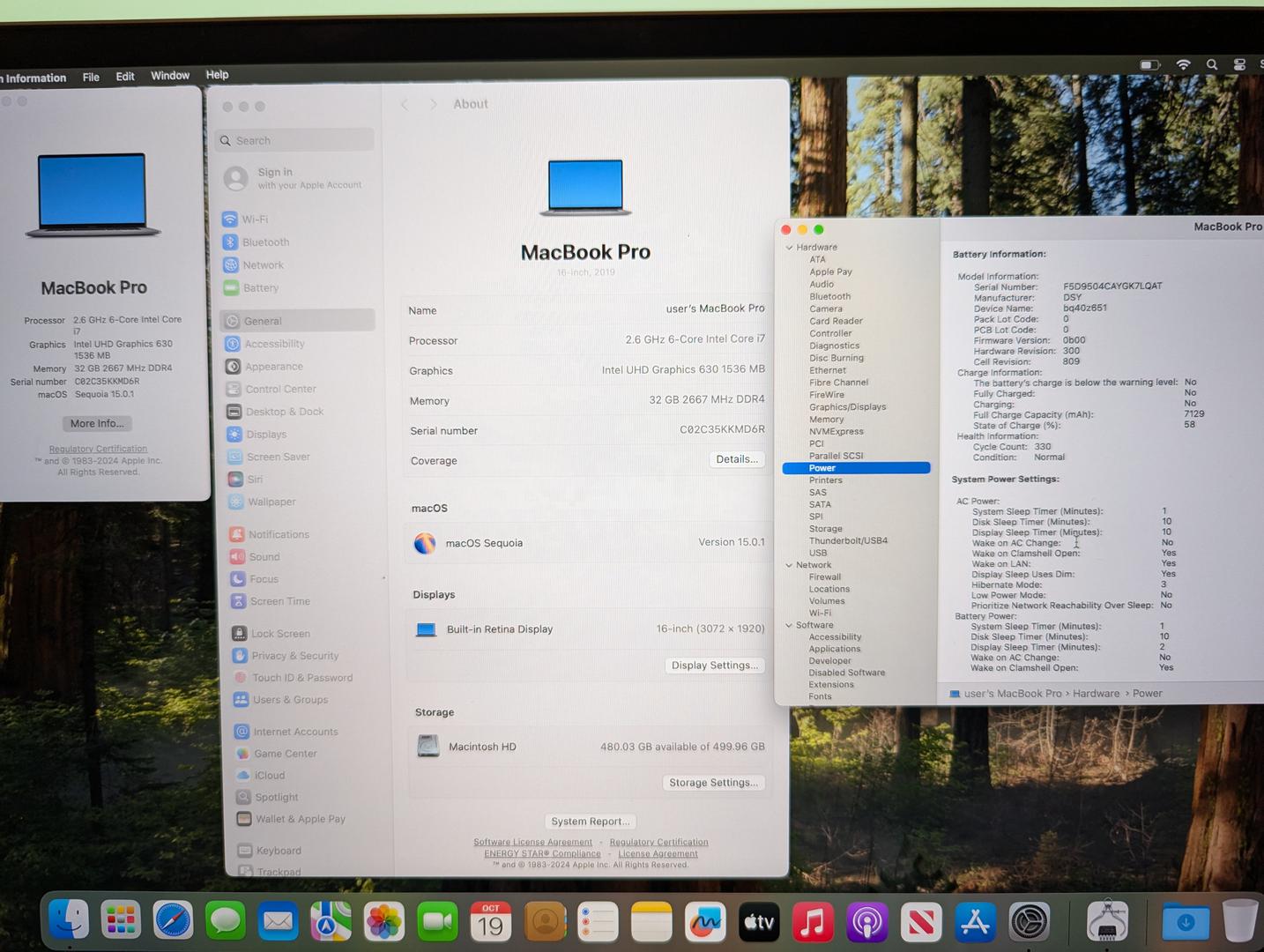The width and height of the screenshot is (1264, 952).
Task: Open Notes app in dock
Action: click(651, 922)
